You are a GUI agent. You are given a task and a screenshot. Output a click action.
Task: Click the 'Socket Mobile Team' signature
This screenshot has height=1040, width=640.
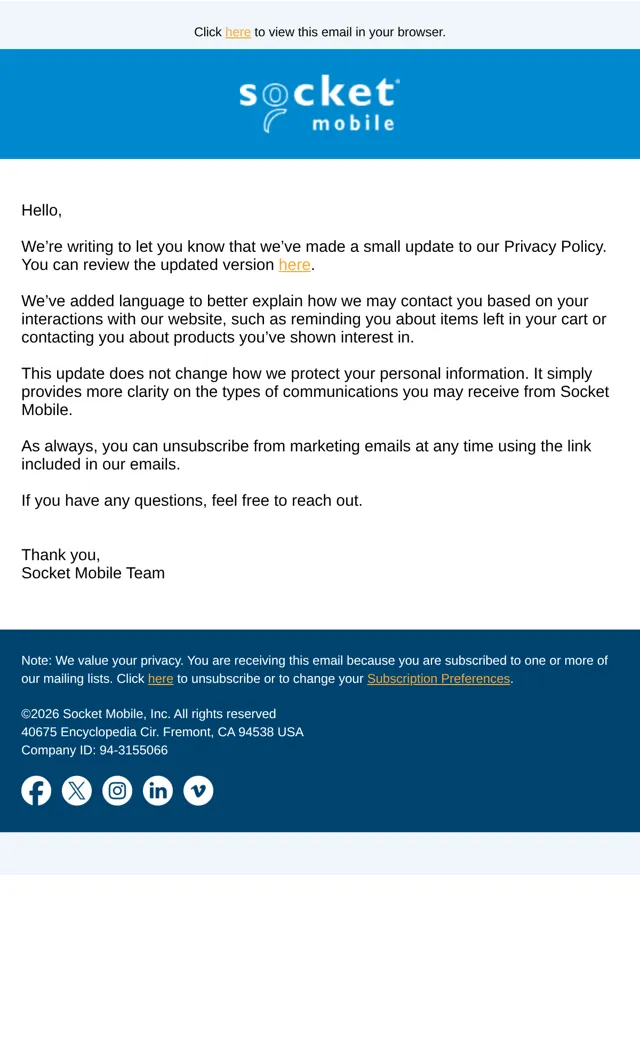(x=93, y=573)
